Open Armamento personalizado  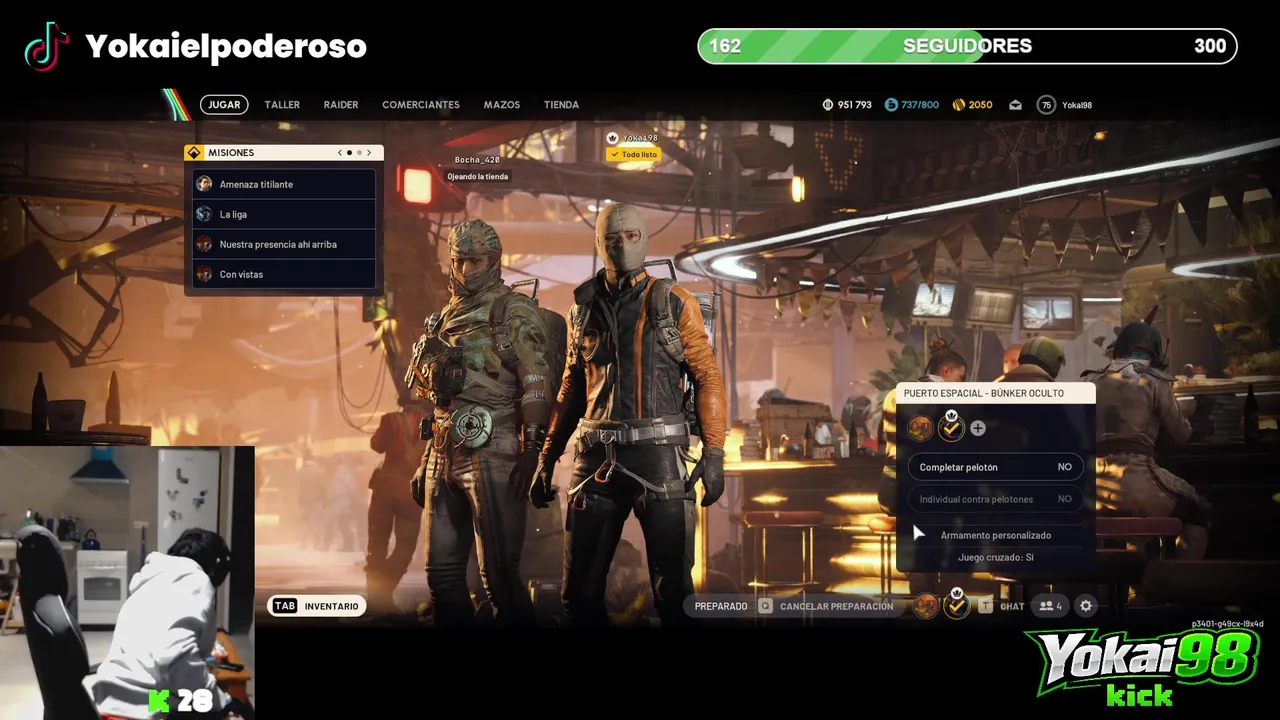pyautogui.click(x=996, y=535)
